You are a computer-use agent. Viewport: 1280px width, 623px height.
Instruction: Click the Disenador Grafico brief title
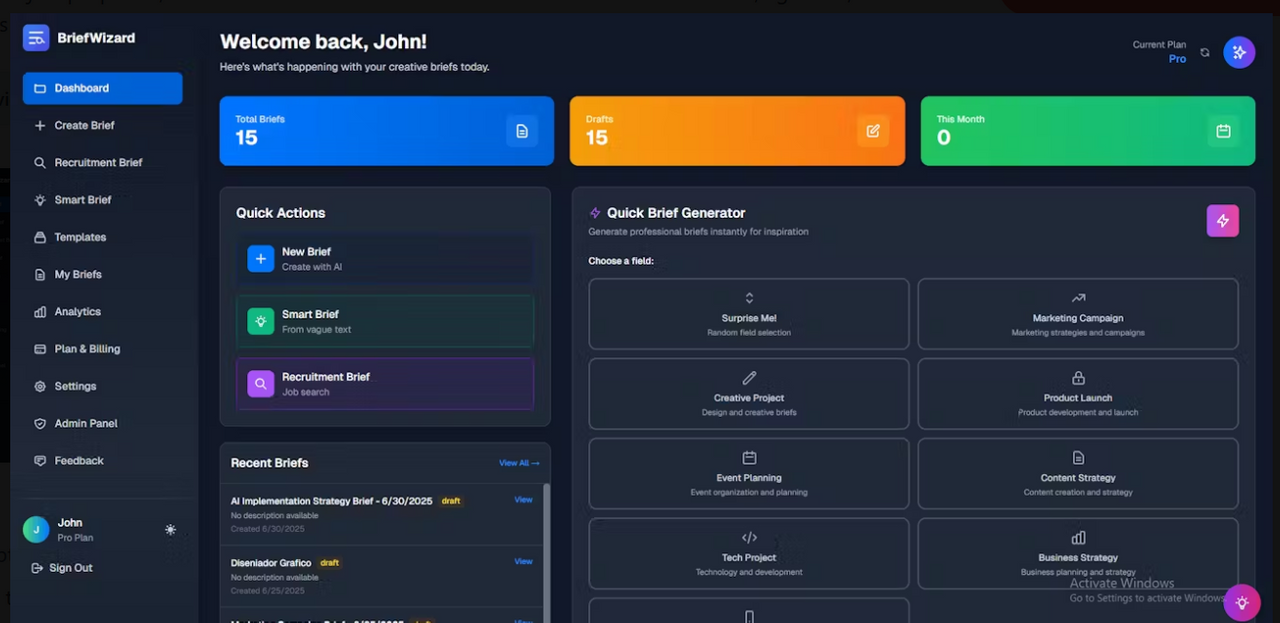(x=271, y=563)
